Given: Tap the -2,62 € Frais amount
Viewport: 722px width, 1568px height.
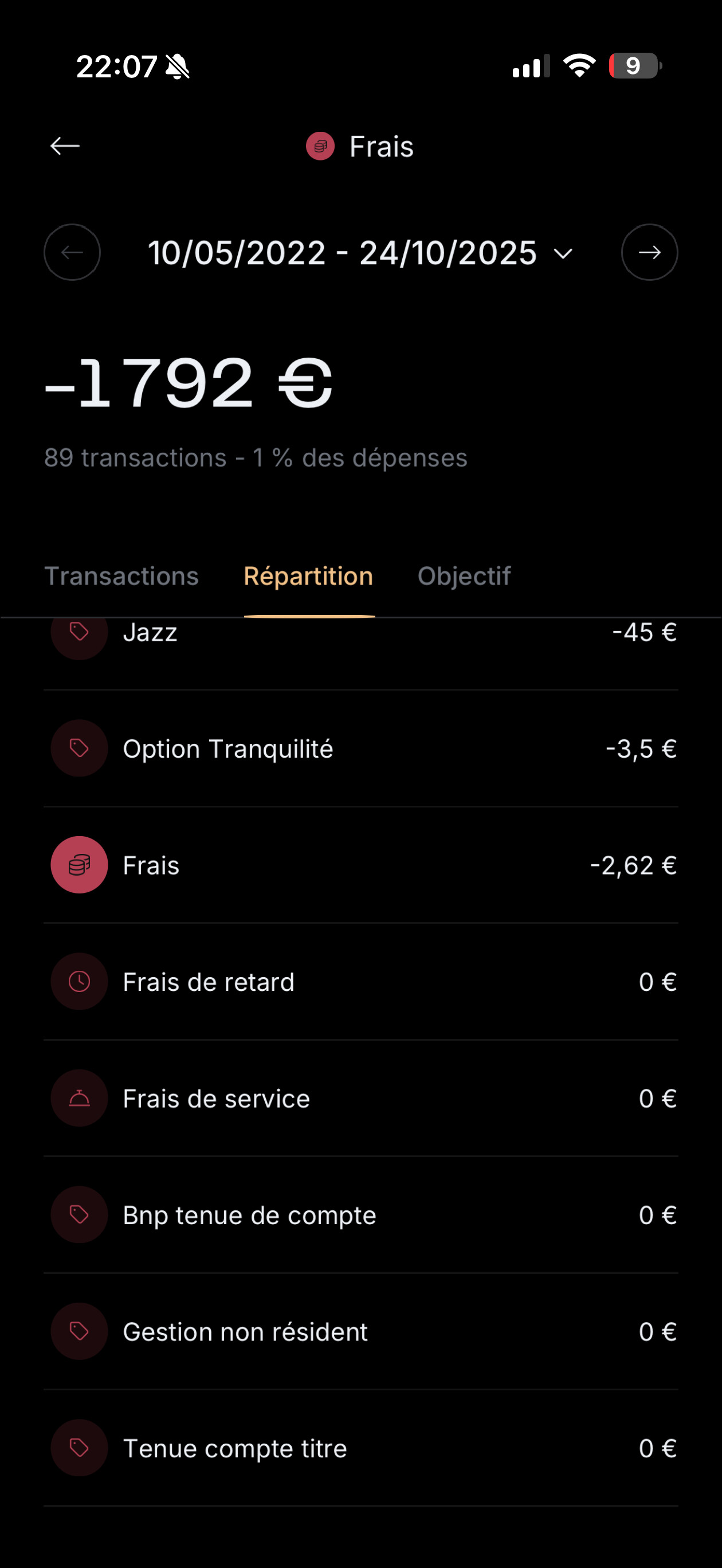Looking at the screenshot, I should click(633, 865).
